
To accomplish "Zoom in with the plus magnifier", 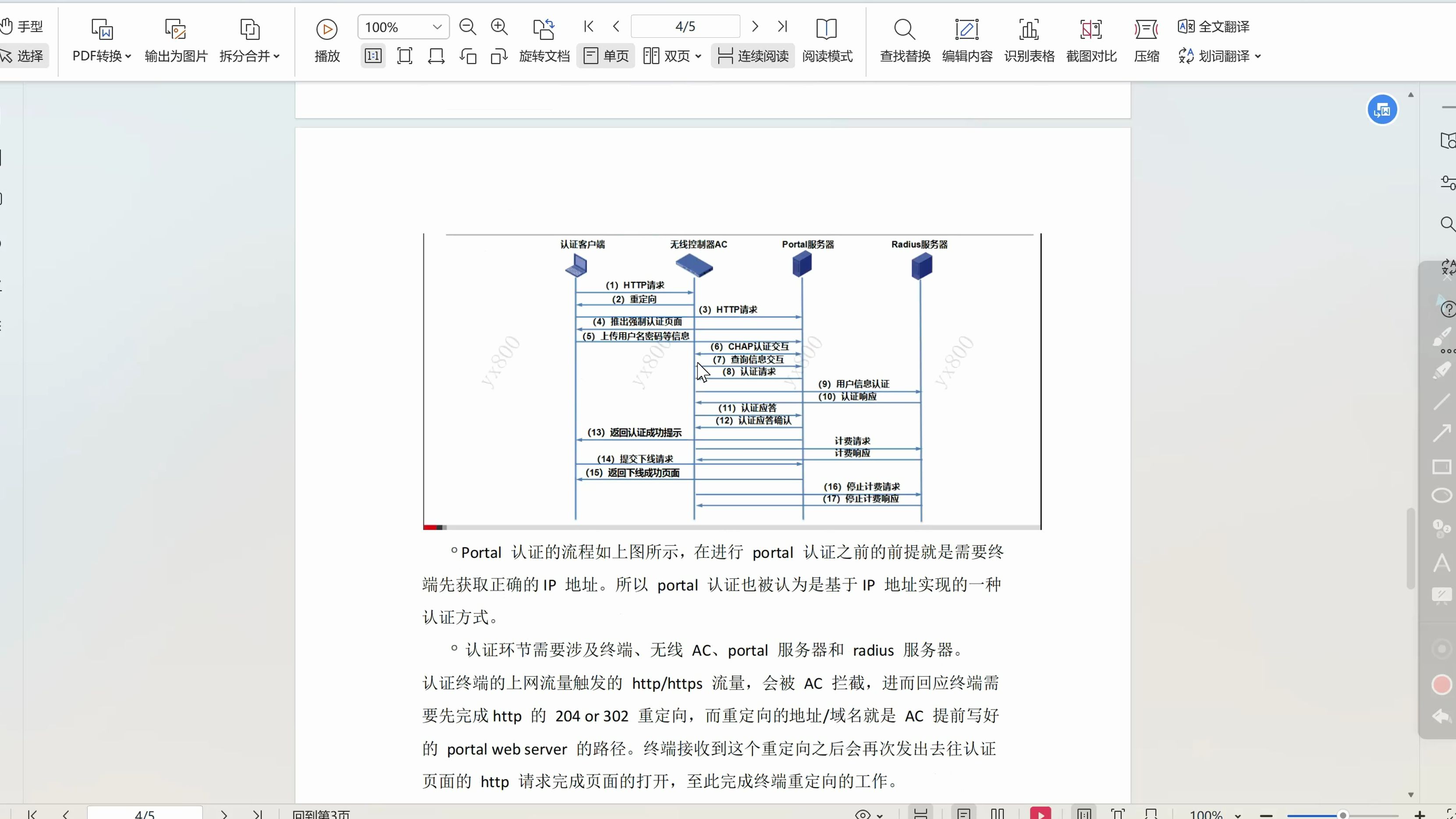I will coord(499,27).
